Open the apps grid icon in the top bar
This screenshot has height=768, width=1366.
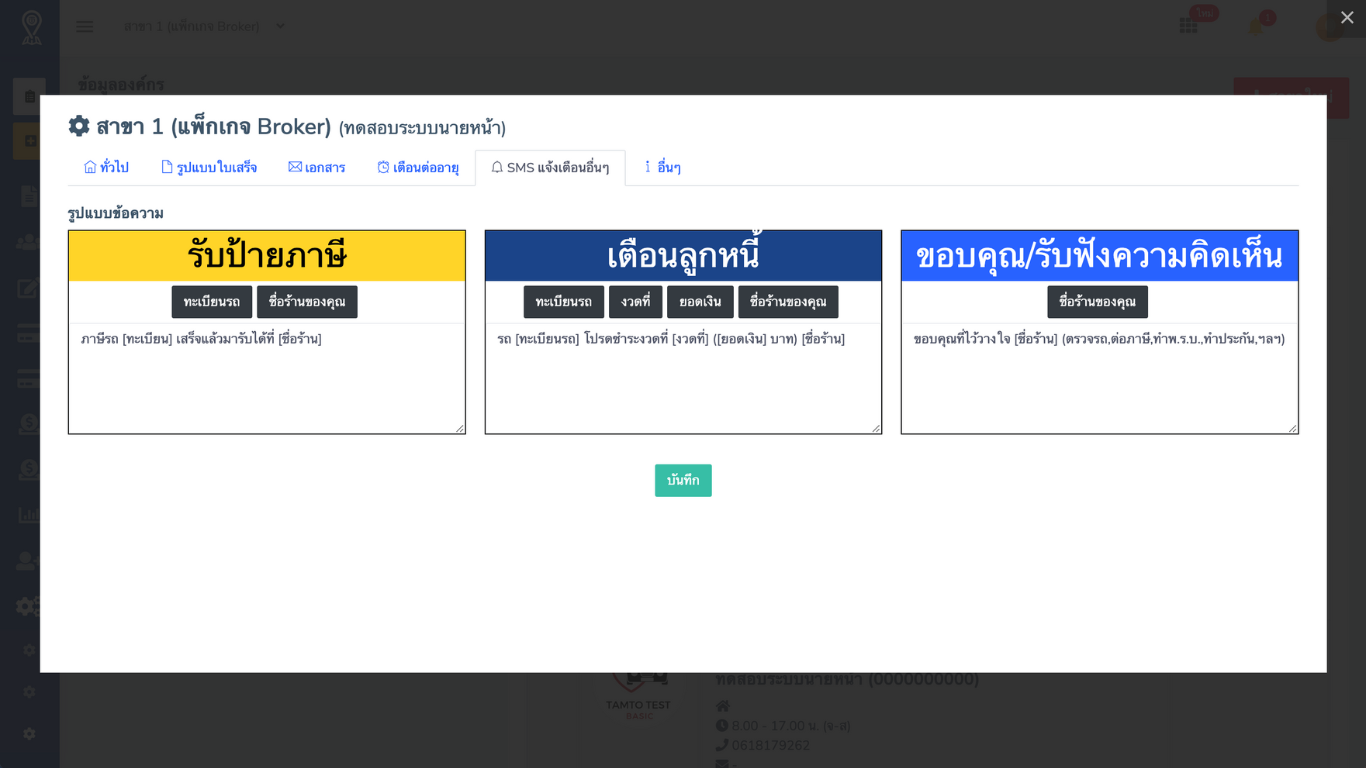[1188, 26]
